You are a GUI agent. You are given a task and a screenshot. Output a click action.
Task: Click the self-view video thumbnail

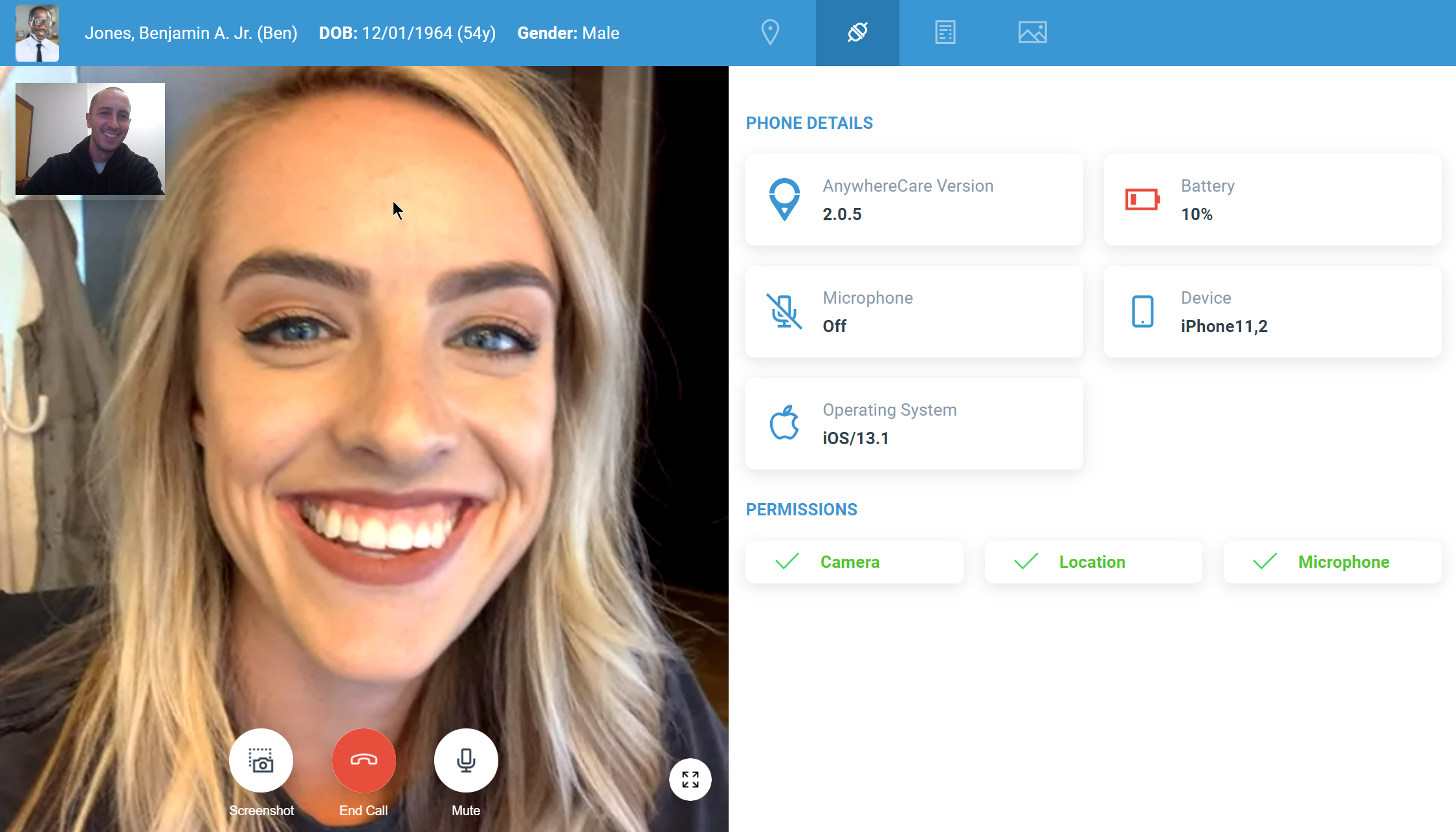90,139
